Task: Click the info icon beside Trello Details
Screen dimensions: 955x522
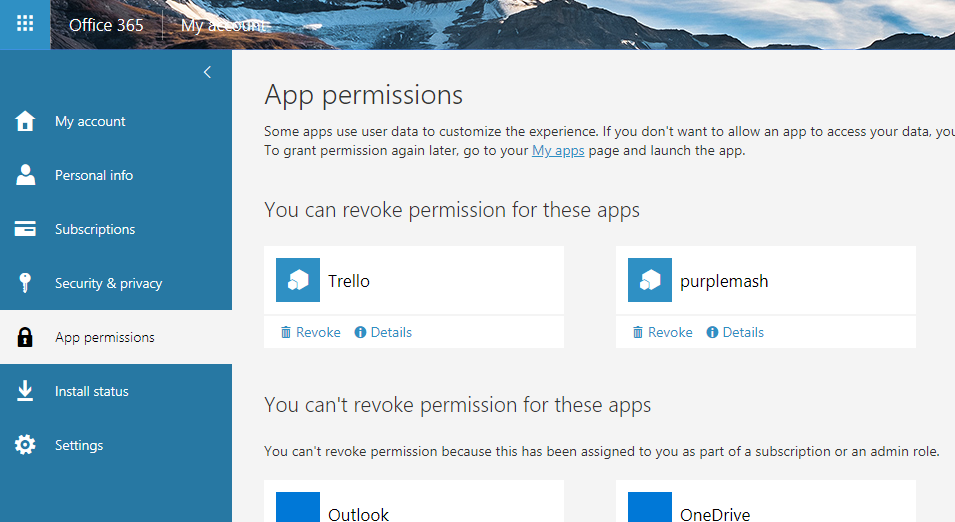Action: pyautogui.click(x=361, y=332)
